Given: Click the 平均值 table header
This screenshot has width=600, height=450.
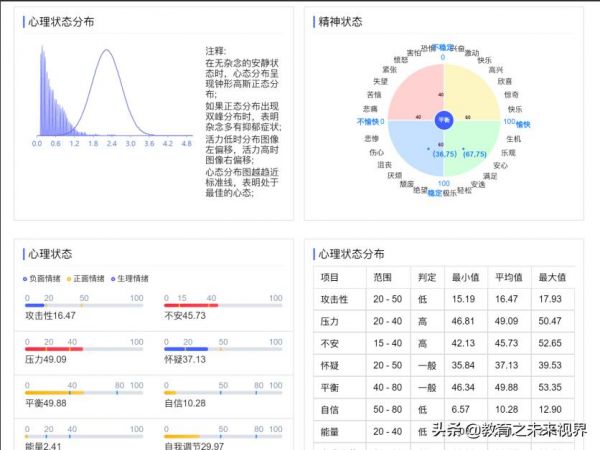Looking at the screenshot, I should (x=509, y=277).
